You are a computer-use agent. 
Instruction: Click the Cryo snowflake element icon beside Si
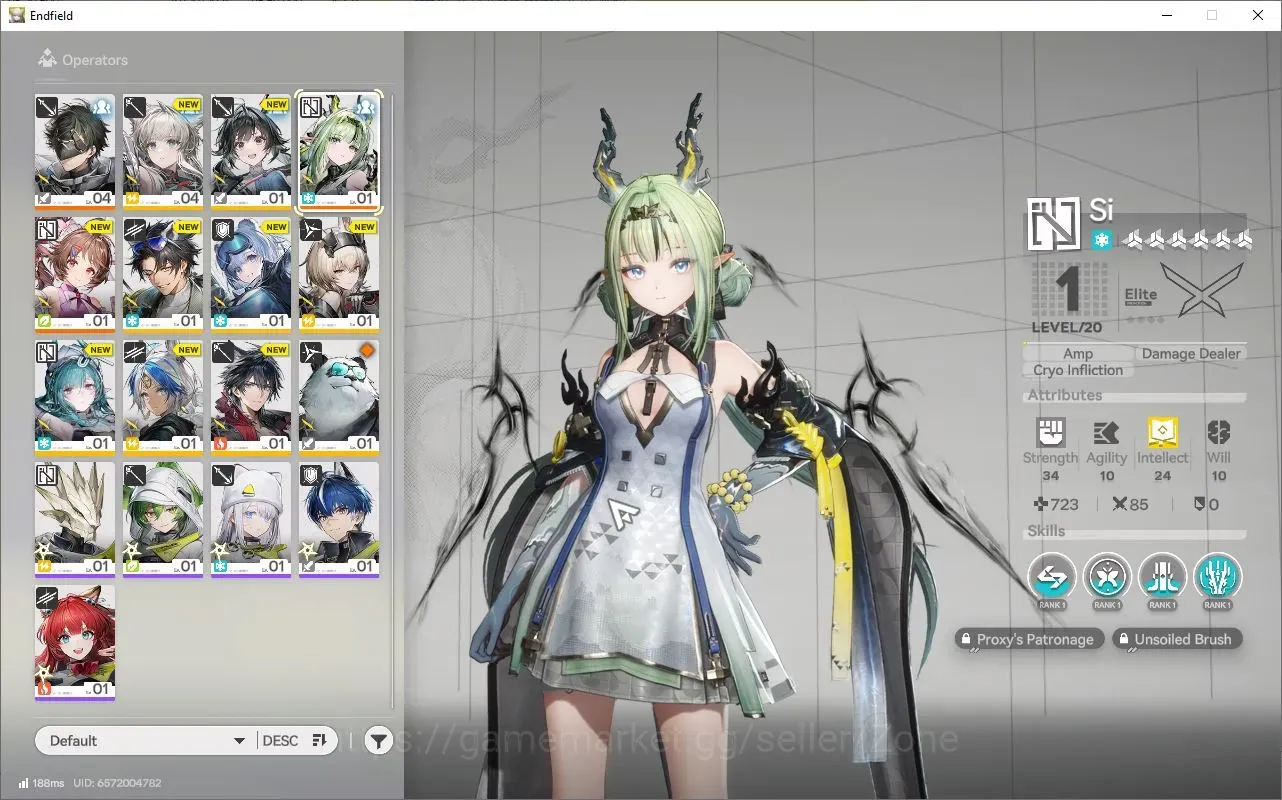[x=1101, y=240]
